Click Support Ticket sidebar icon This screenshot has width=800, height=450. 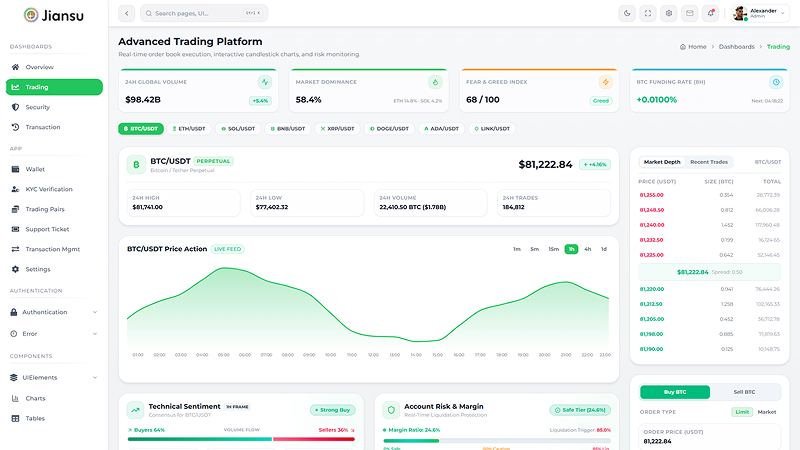pos(15,229)
